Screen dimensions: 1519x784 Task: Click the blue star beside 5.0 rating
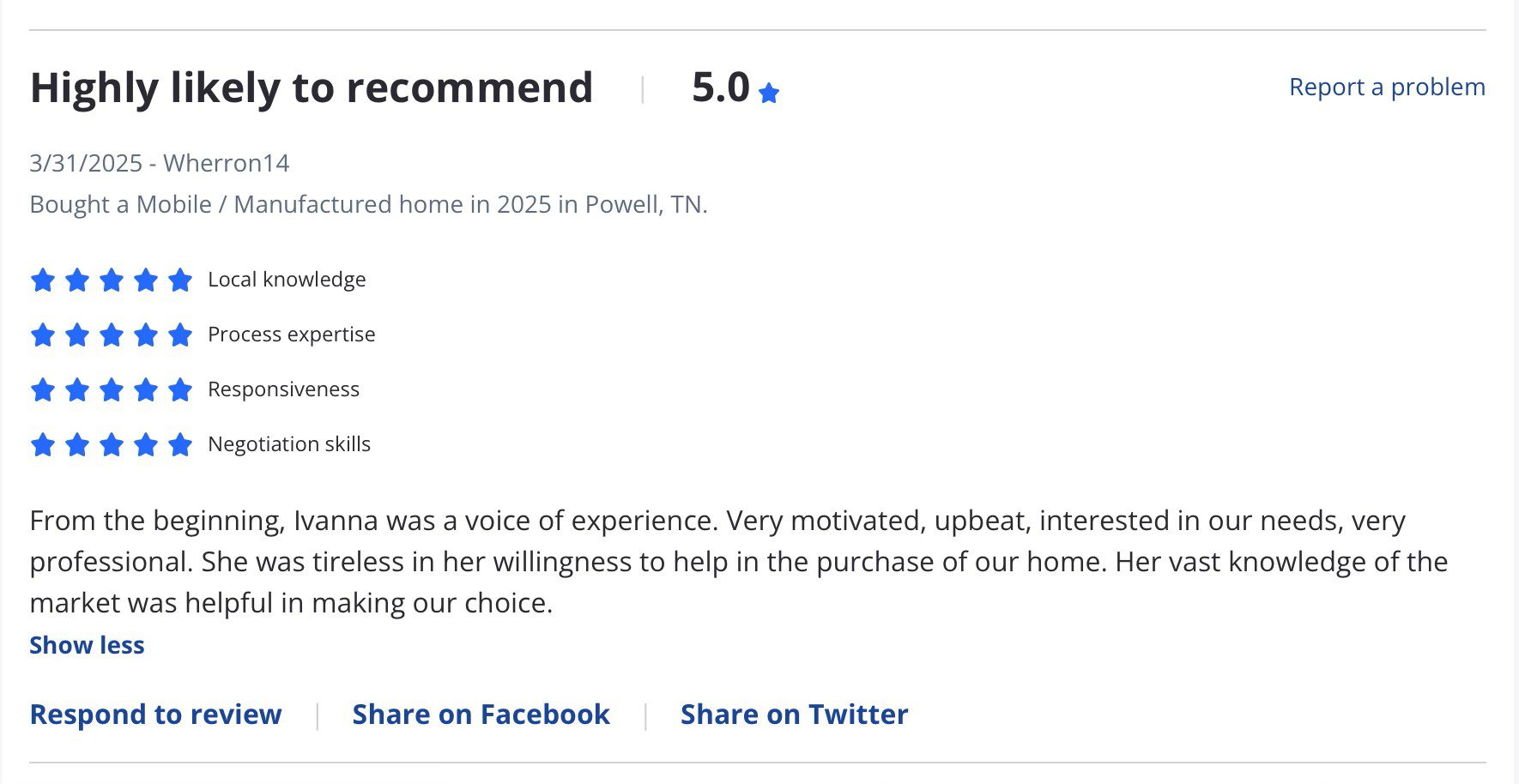point(769,93)
